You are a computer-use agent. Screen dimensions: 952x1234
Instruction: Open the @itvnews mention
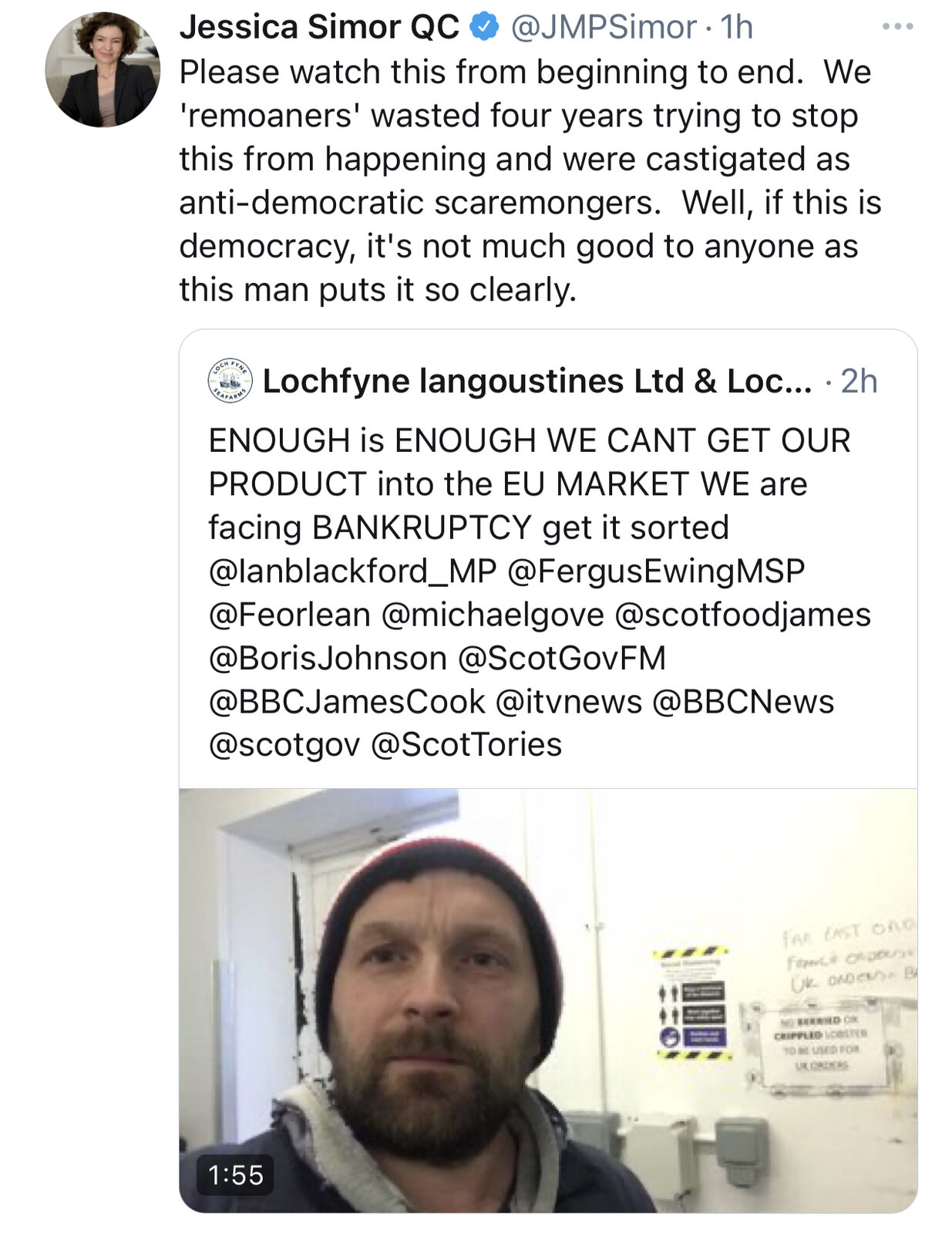coord(568,702)
